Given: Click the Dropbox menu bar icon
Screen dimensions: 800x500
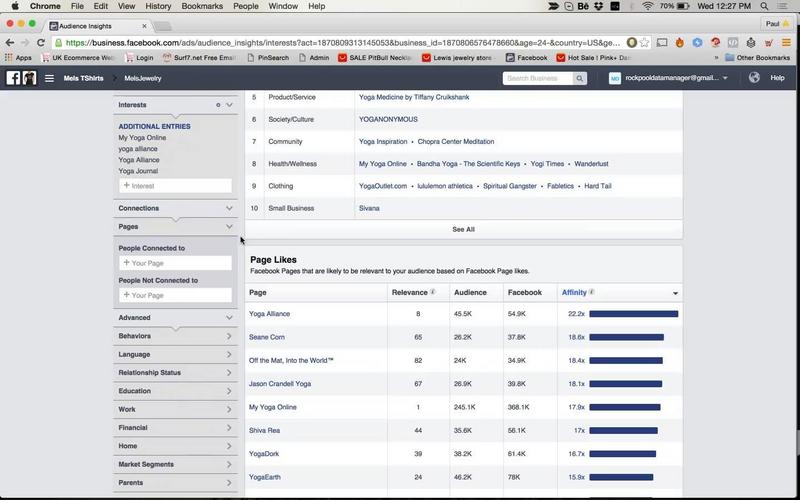Looking at the screenshot, I should click(598, 6).
